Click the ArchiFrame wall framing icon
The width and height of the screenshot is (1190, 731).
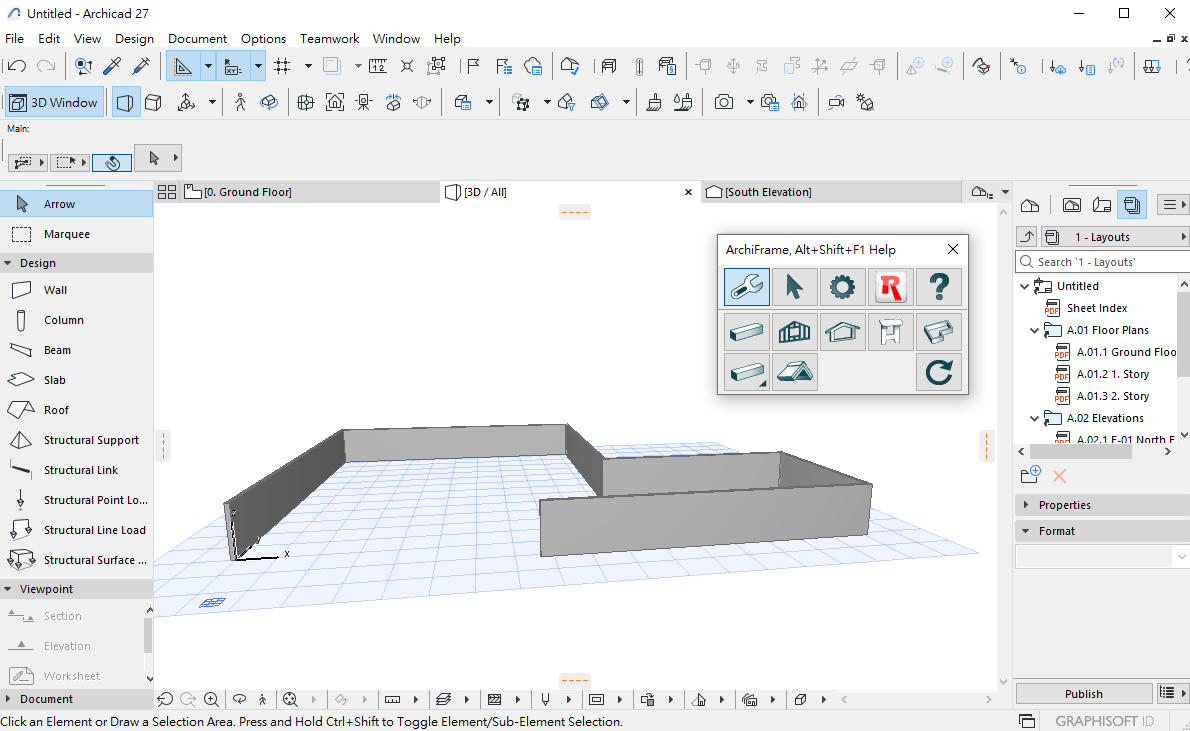(795, 332)
